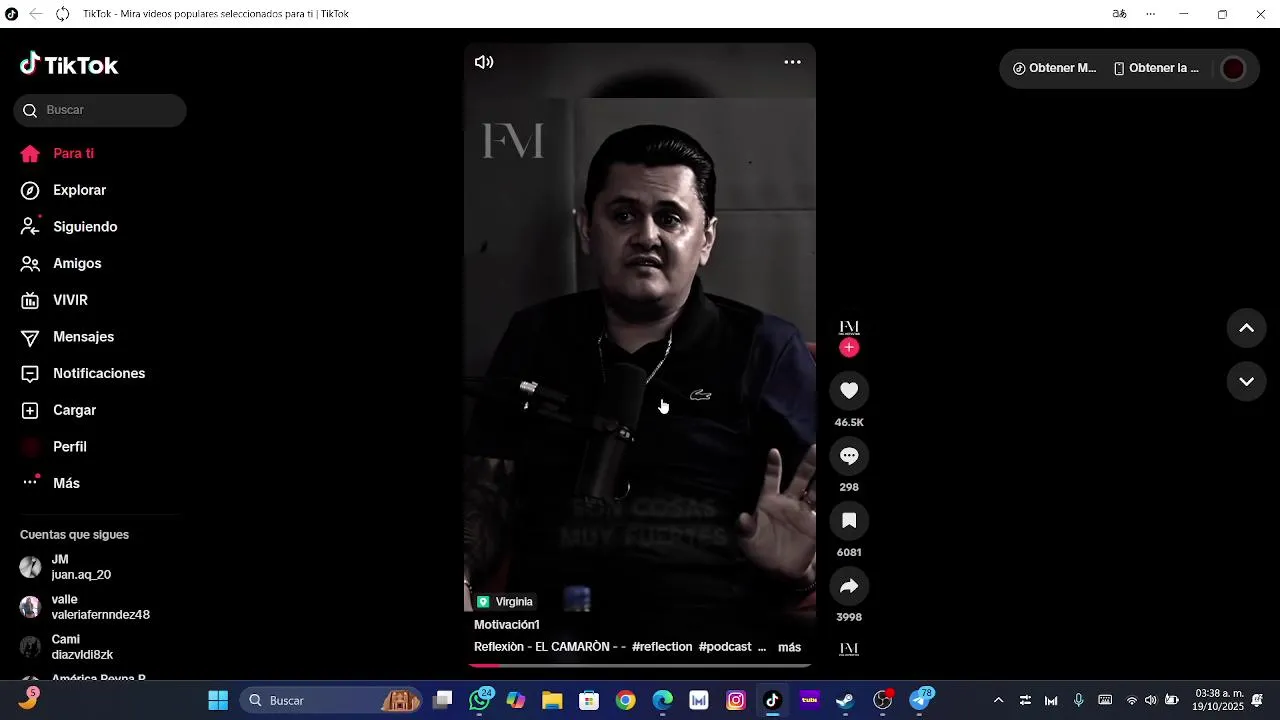Open profile avatar menu at top right
Viewport: 1280px width, 720px height.
[1233, 68]
